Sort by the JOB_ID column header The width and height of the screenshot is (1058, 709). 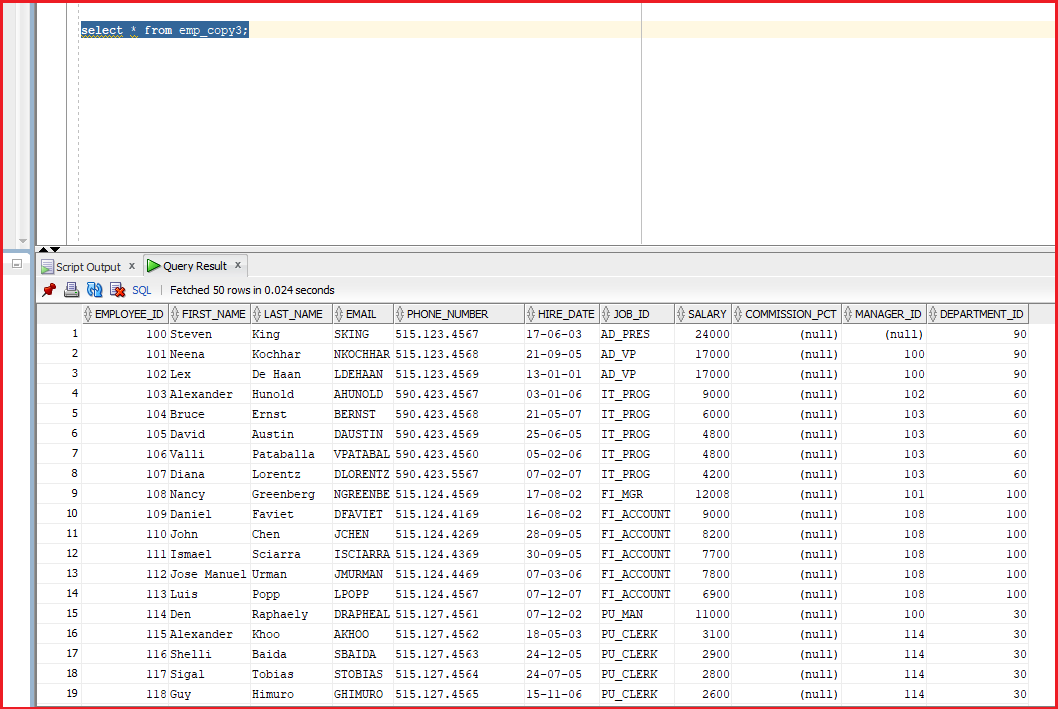click(x=636, y=314)
